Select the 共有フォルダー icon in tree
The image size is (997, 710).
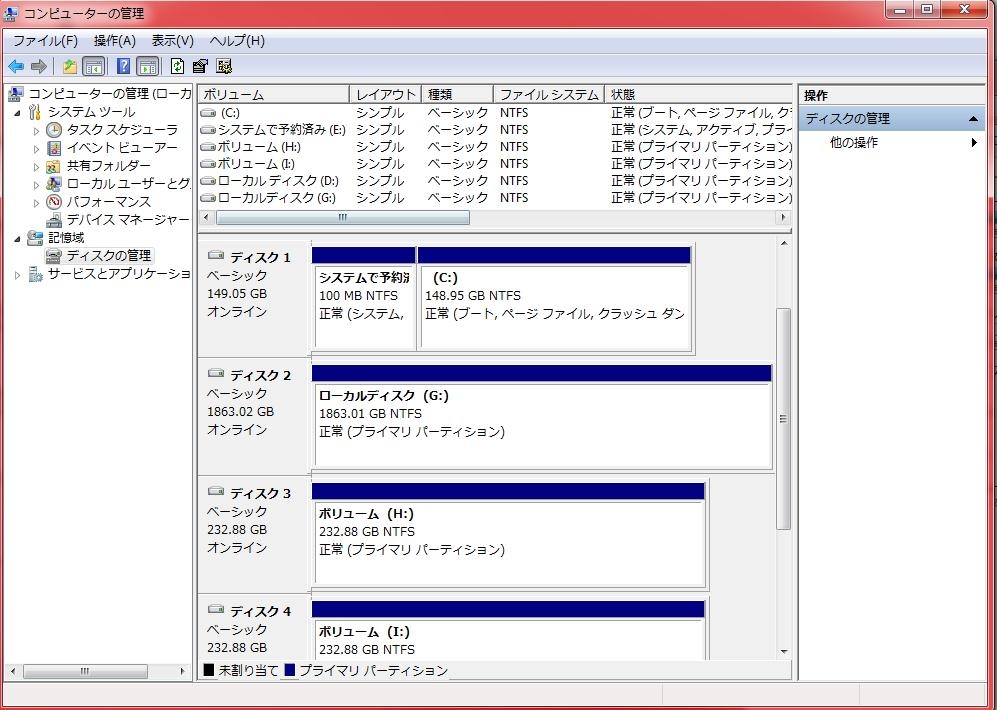click(54, 166)
